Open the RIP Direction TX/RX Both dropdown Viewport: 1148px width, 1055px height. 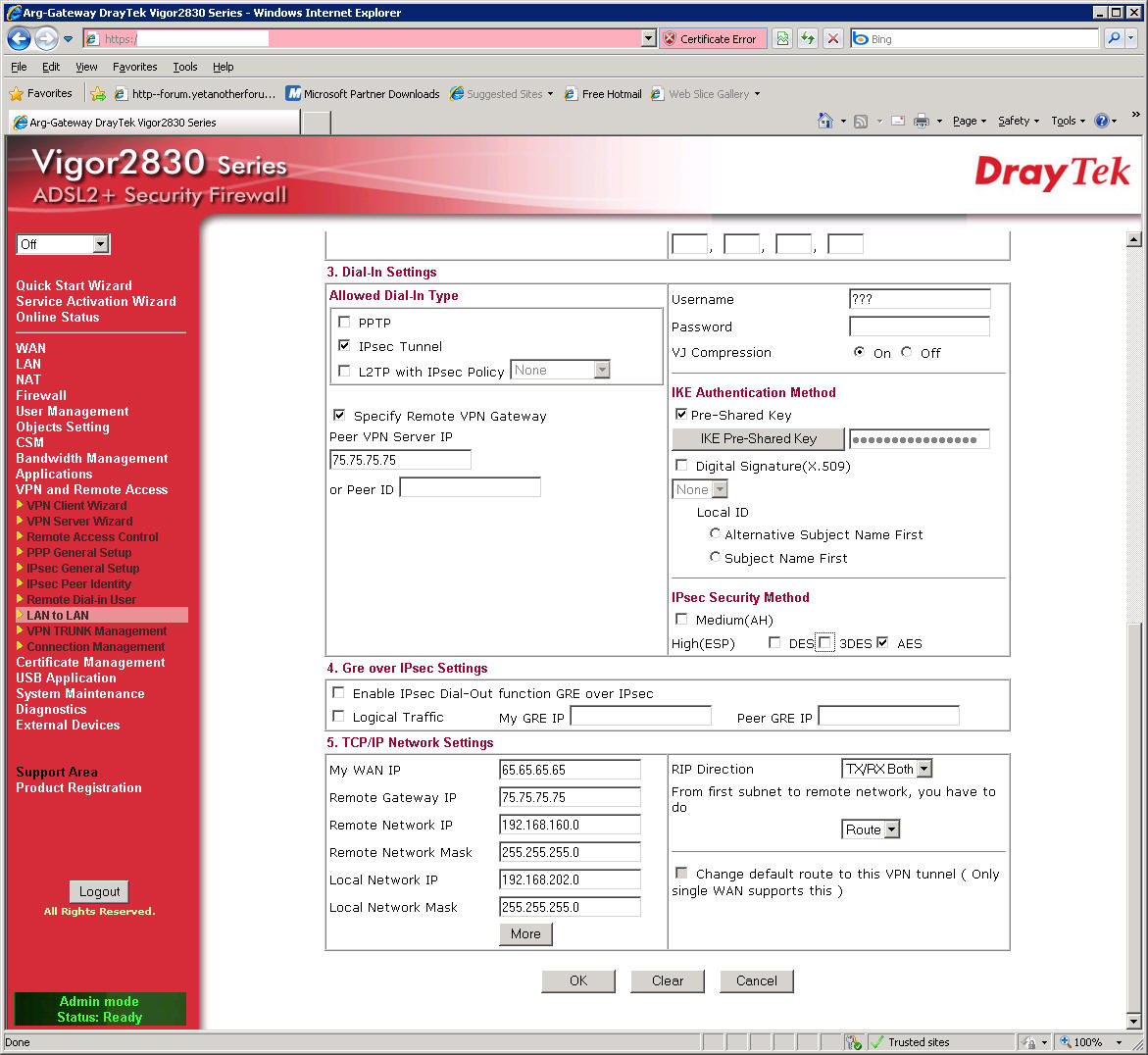point(886,769)
